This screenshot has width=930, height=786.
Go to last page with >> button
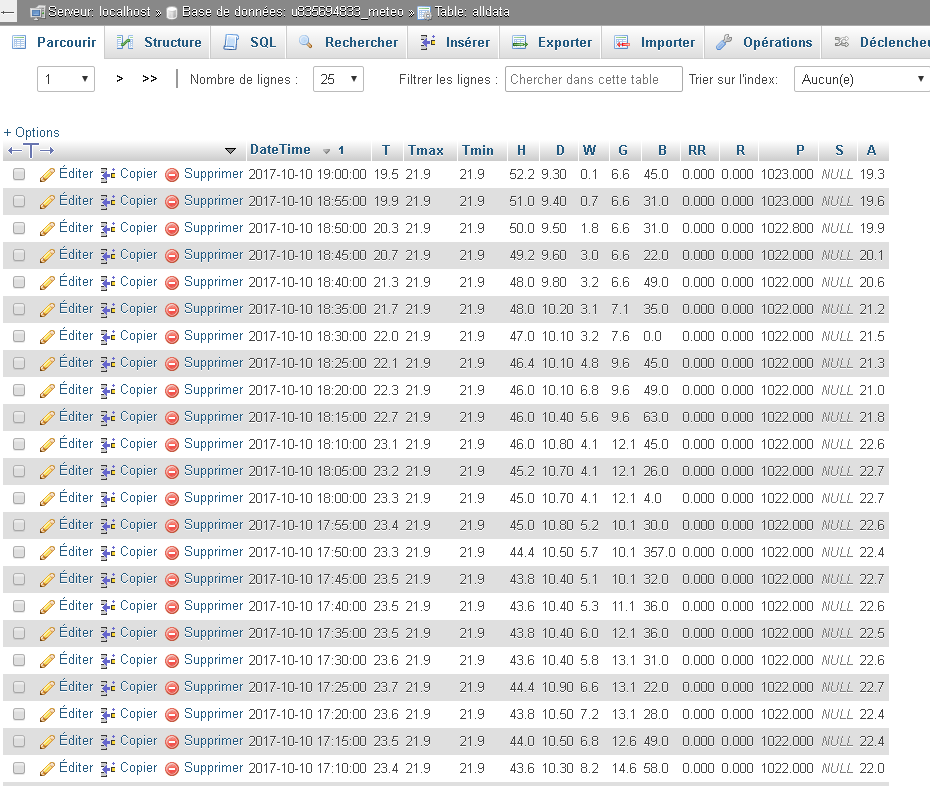[150, 79]
